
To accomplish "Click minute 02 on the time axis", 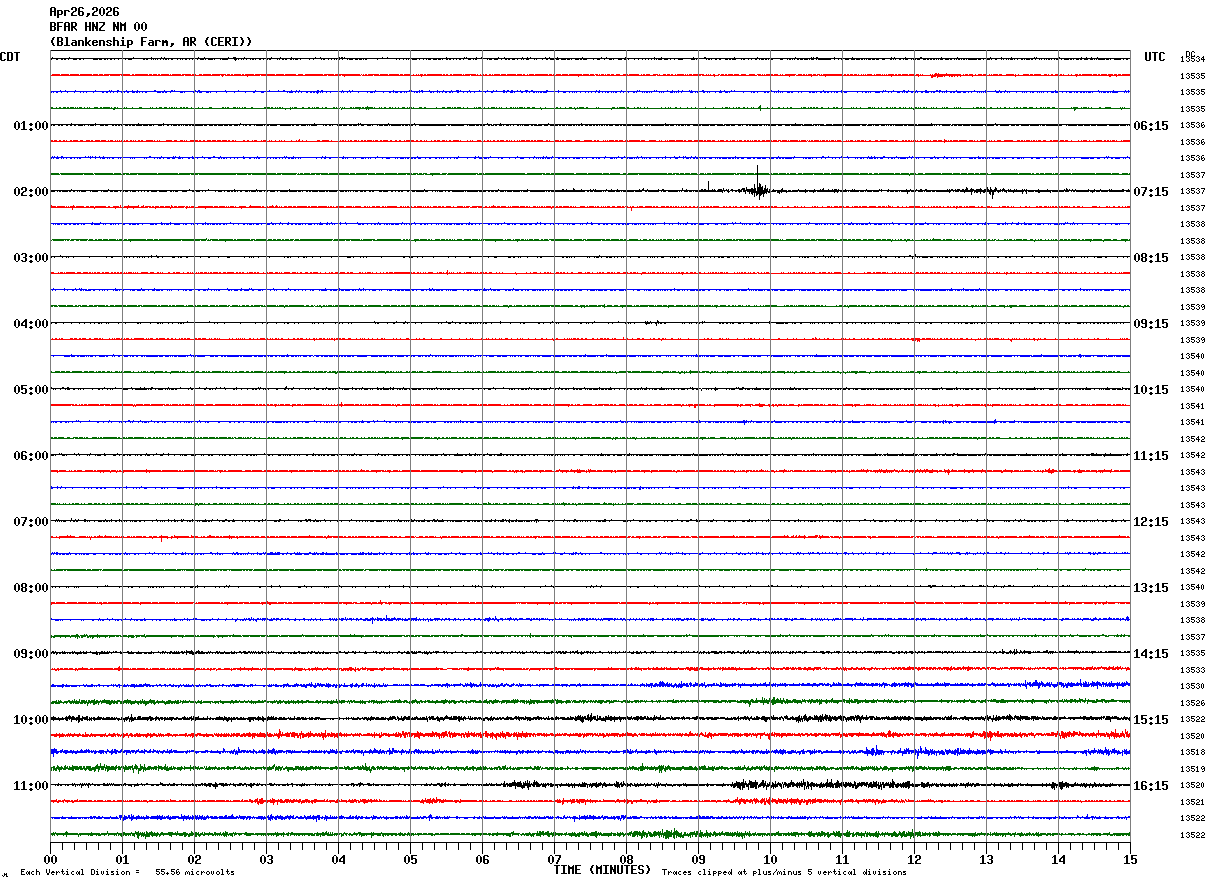I will pyautogui.click(x=194, y=859).
